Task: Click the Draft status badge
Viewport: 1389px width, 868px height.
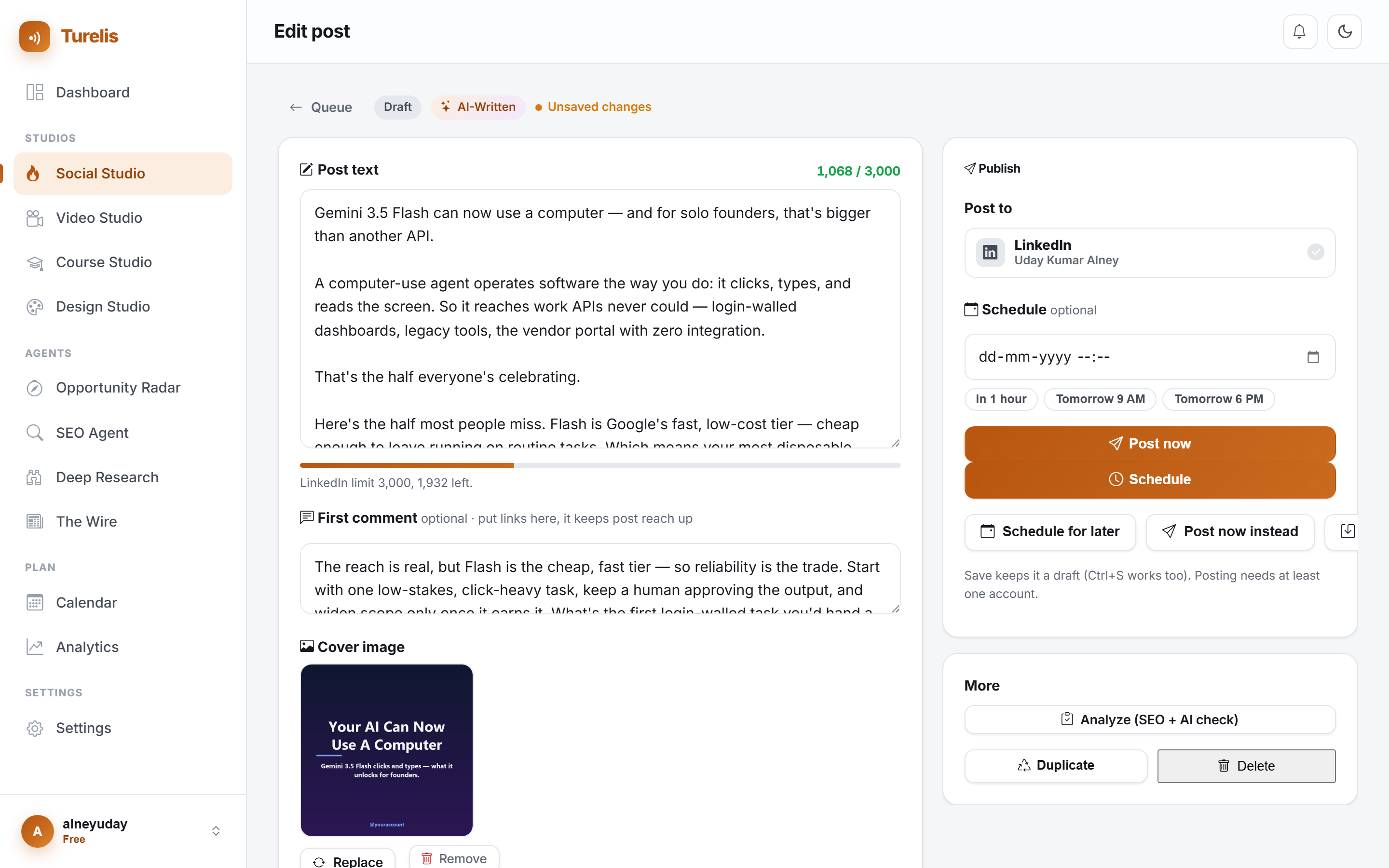Action: [x=397, y=108]
